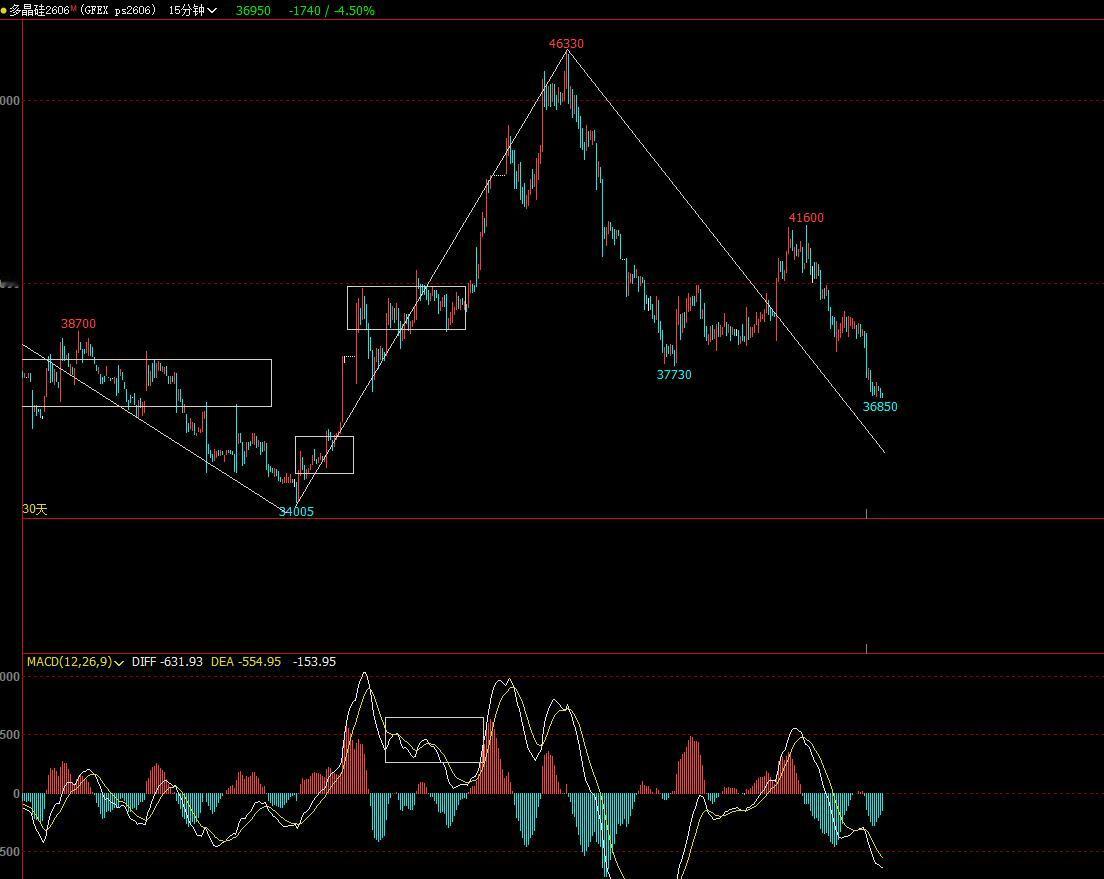This screenshot has height=879, width=1104.
Task: Click the latest price 36950
Action: [253, 11]
